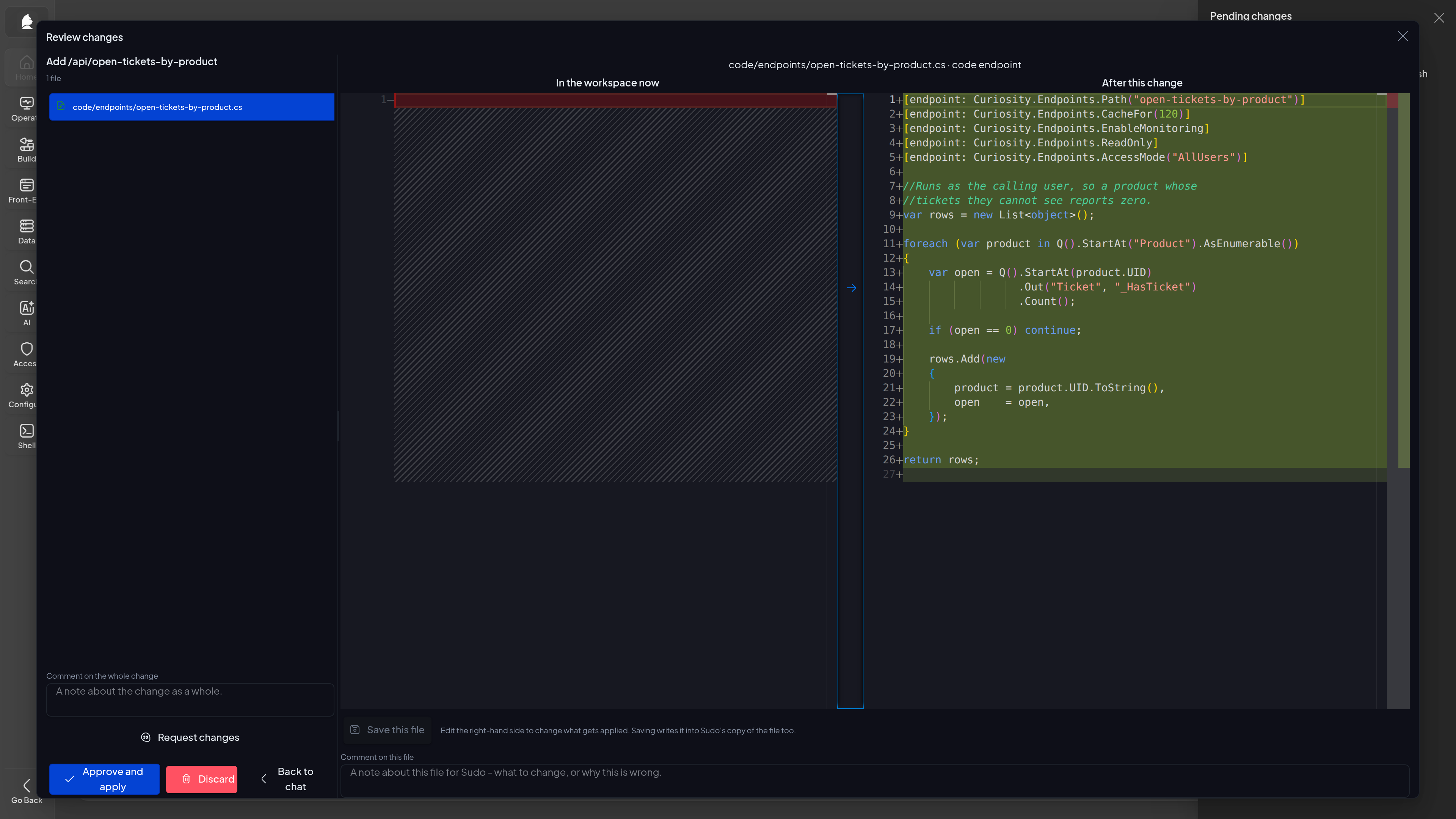Screen dimensions: 1456x819
Task: Open the Operations monitor sidebar icon
Action: coord(27,103)
